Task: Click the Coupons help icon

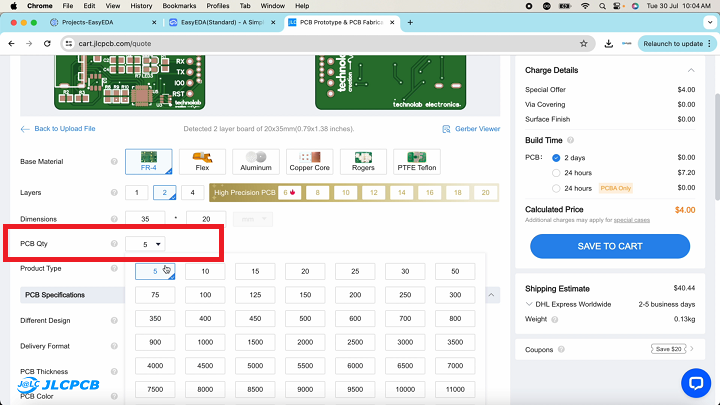Action: tap(561, 350)
